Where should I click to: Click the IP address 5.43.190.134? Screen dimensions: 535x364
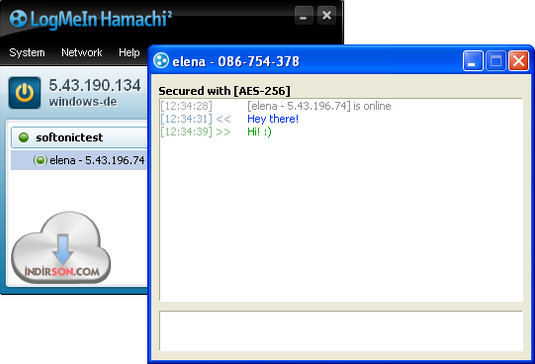95,85
